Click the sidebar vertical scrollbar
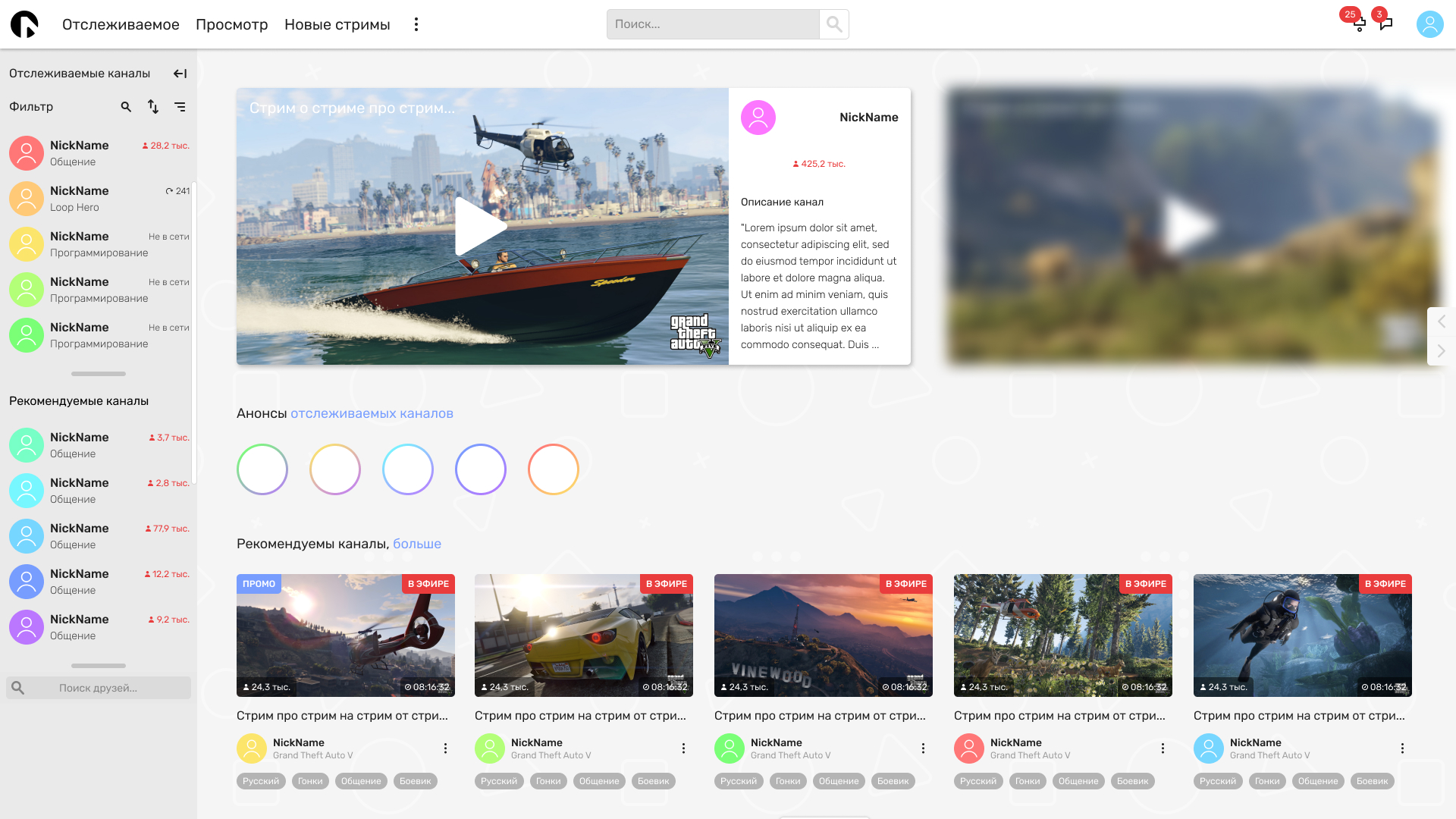Image resolution: width=1456 pixels, height=819 pixels. point(194,332)
